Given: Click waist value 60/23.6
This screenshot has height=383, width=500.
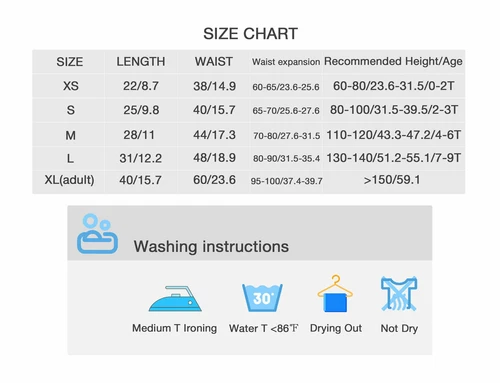Looking at the screenshot, I should (x=214, y=180).
